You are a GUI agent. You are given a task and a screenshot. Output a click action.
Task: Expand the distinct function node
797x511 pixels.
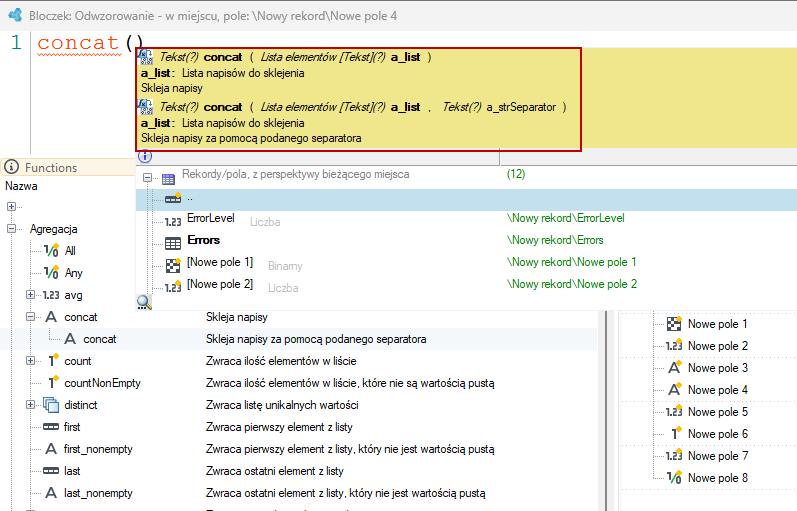[x=30, y=405]
